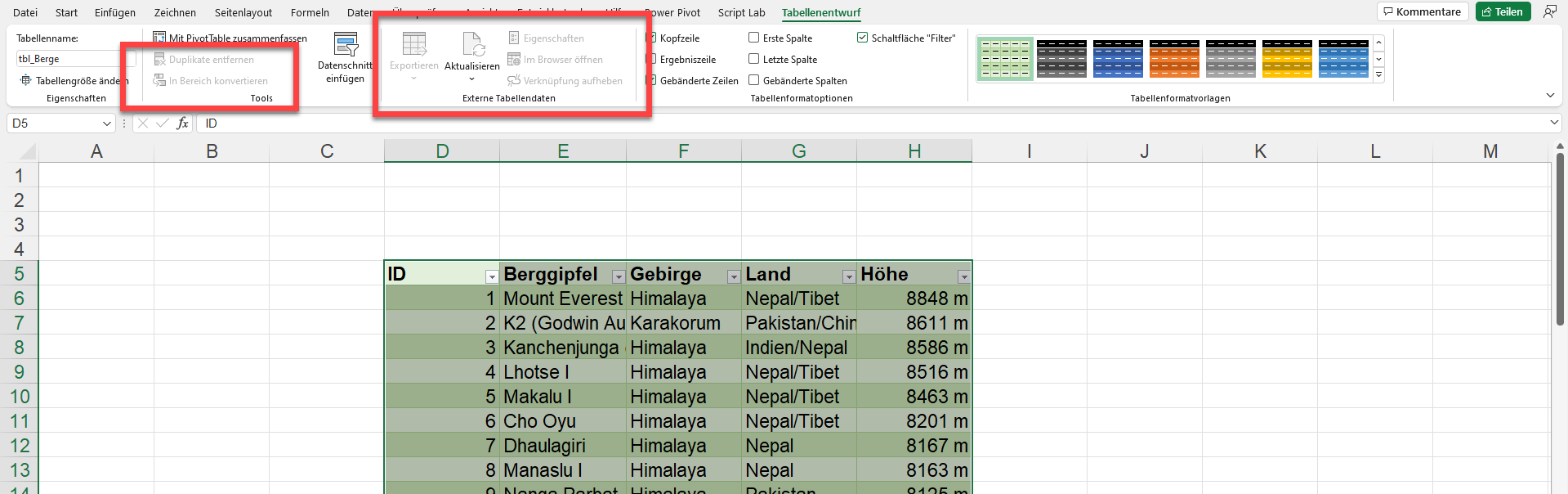Click the insert function fx icon

coord(182,123)
